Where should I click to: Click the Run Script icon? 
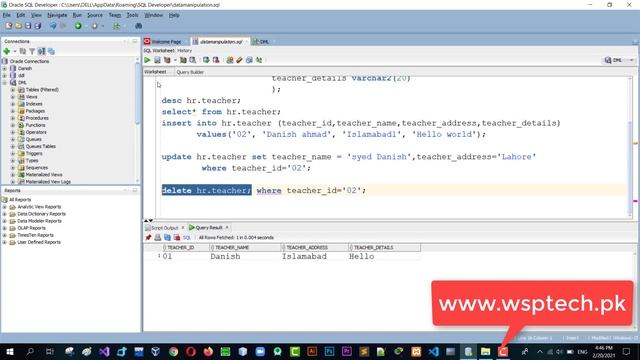(157, 60)
